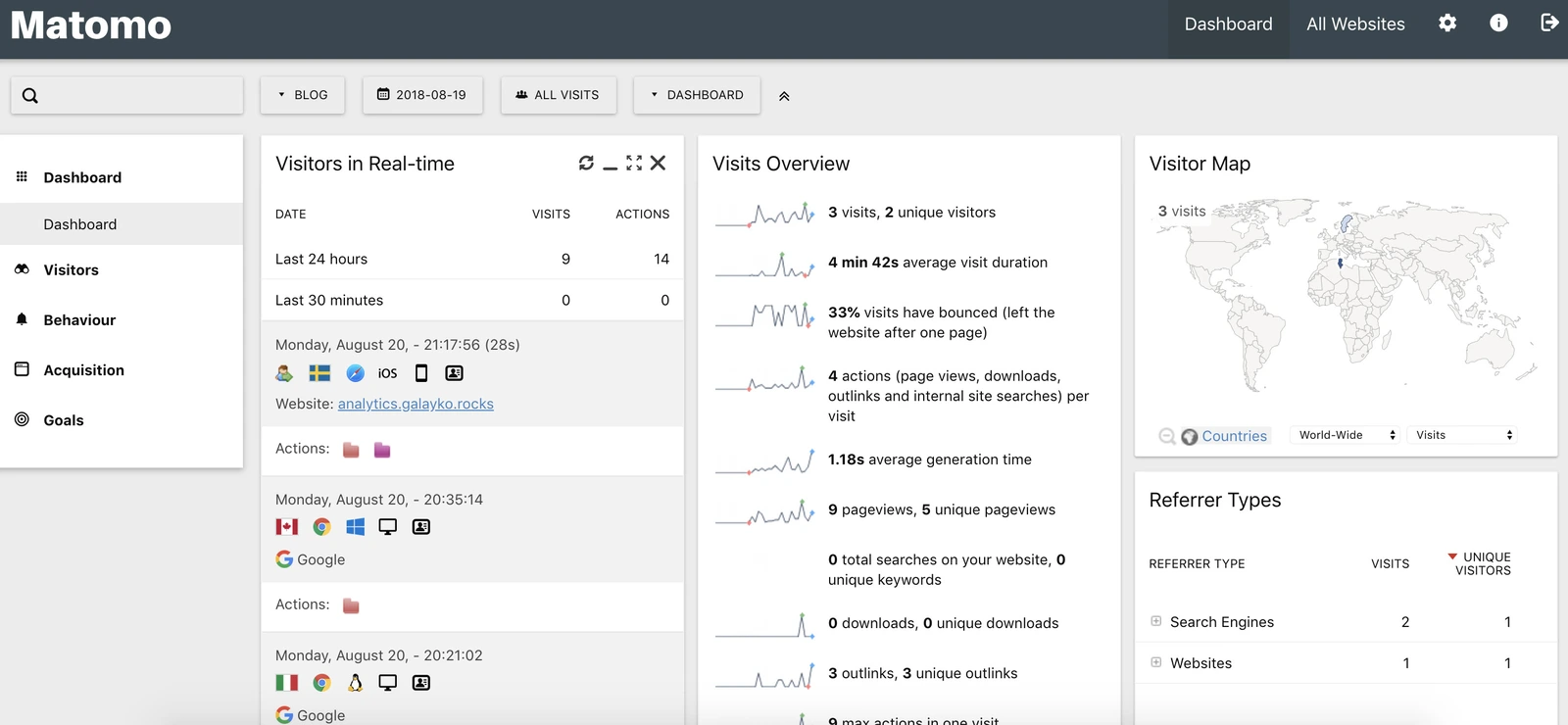Expand the Websites referrer row
The image size is (1568, 725).
point(1156,662)
